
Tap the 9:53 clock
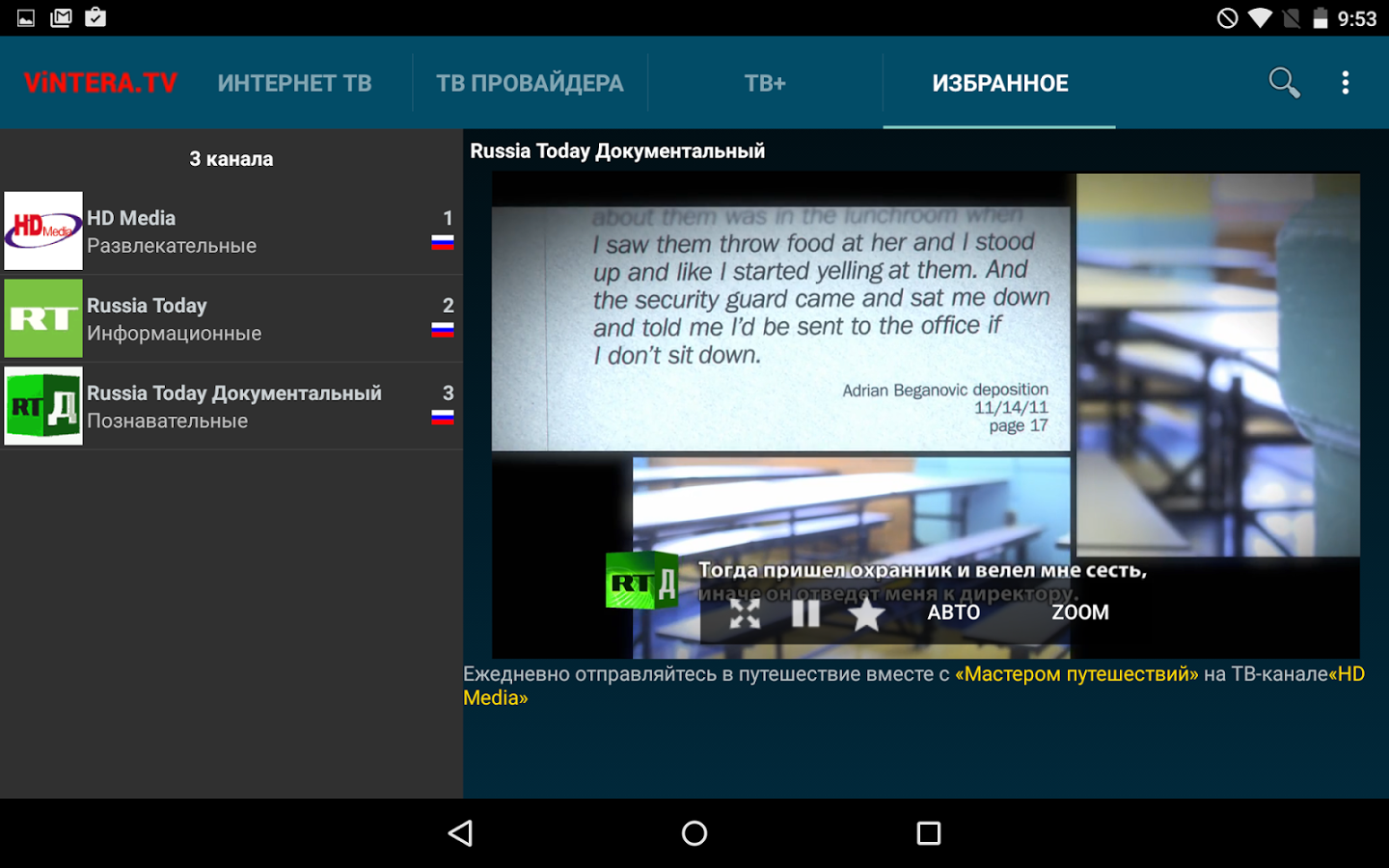(x=1357, y=19)
